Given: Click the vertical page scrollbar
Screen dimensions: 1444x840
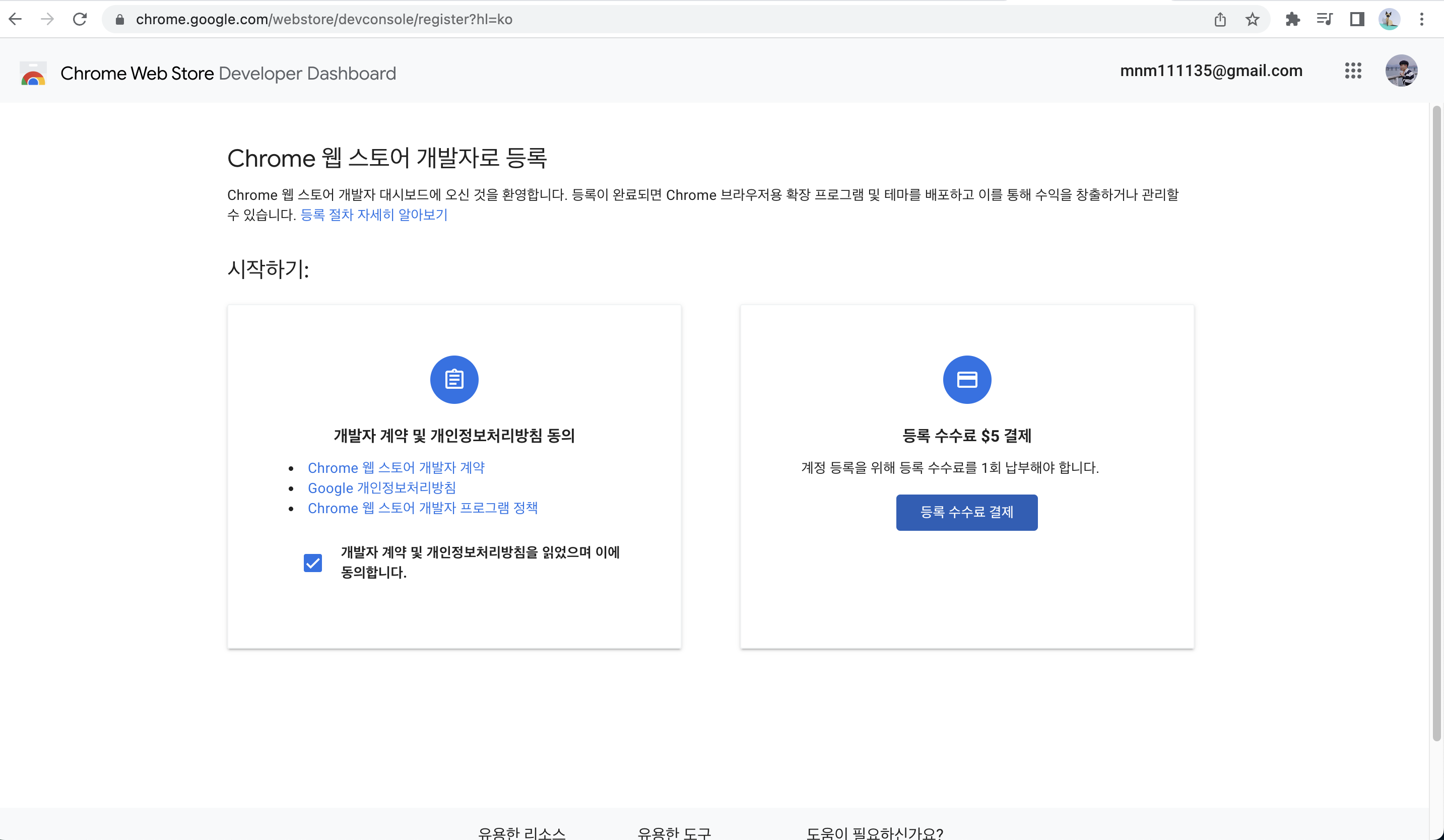Looking at the screenshot, I should [x=1436, y=424].
